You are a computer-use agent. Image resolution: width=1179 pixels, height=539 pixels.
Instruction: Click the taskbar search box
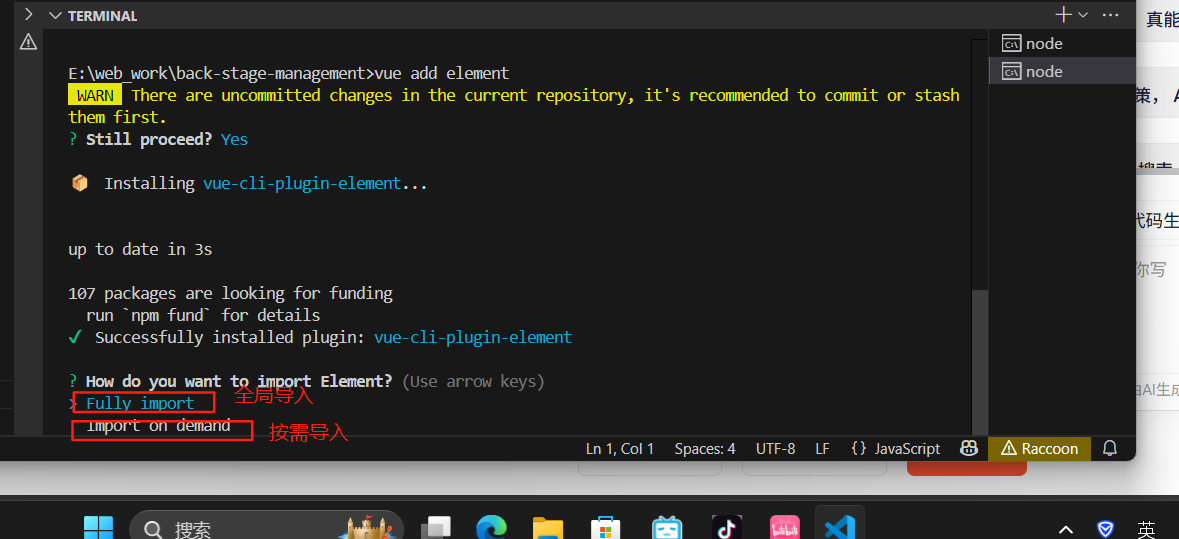pos(267,528)
